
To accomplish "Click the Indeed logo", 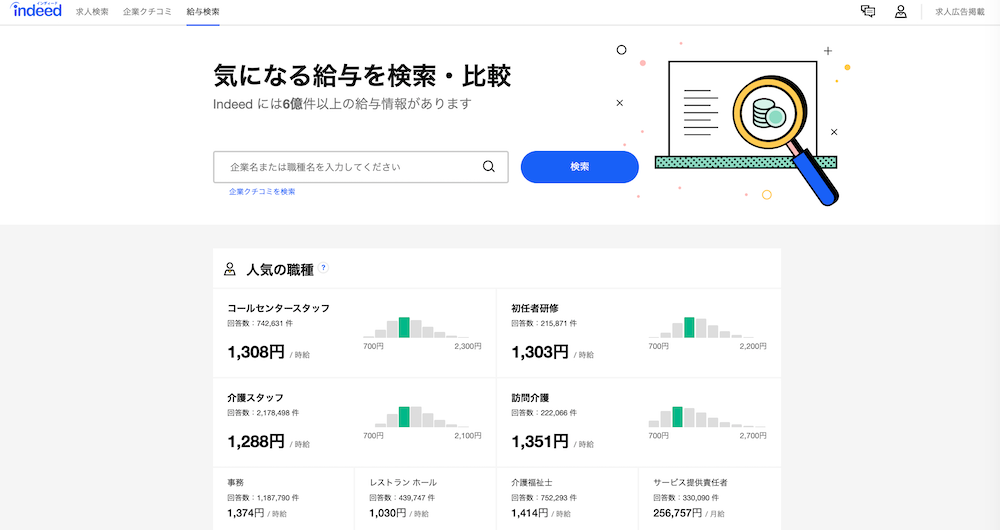I will tap(37, 11).
